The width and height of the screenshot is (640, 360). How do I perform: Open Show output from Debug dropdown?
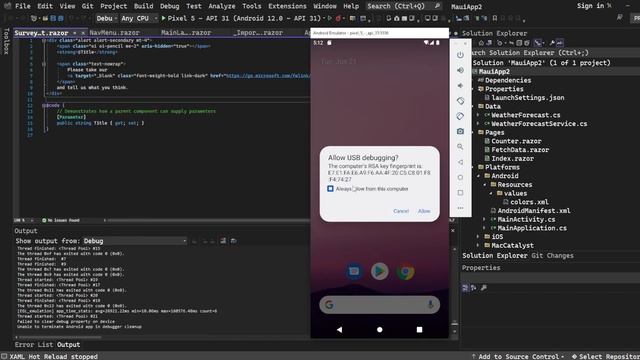[x=135, y=241]
